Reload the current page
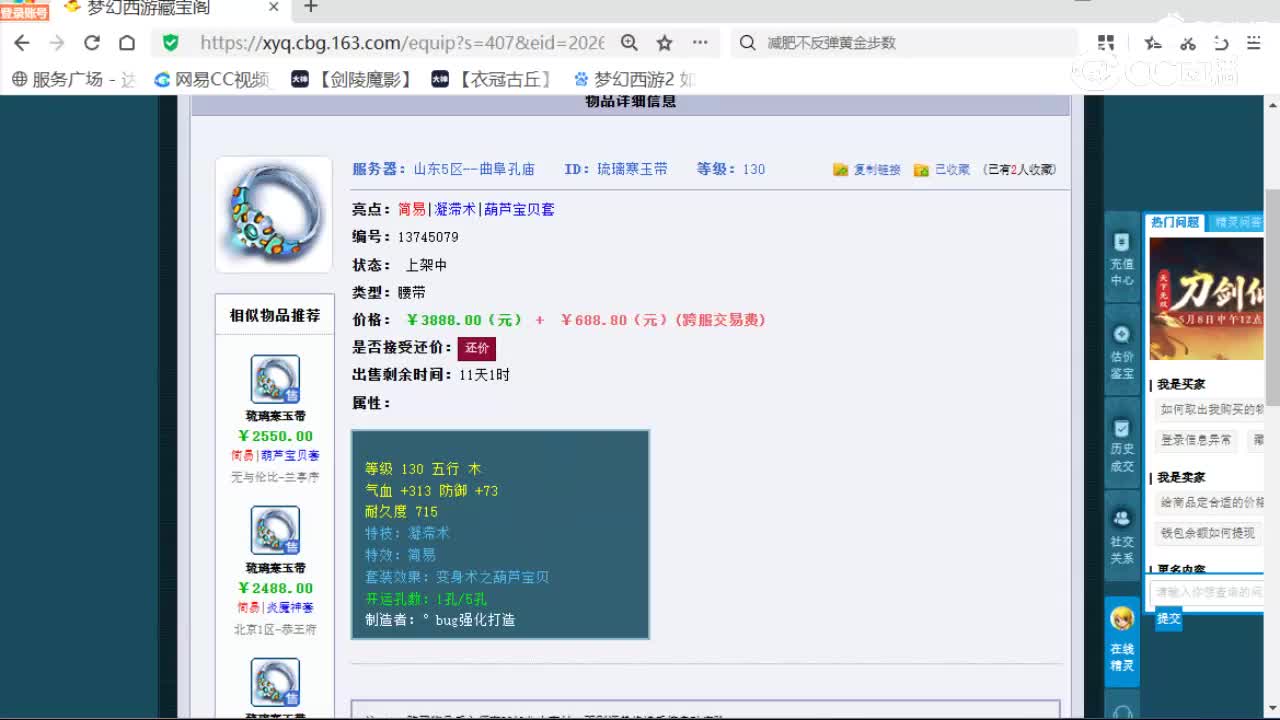This screenshot has width=1280, height=720. 92,43
